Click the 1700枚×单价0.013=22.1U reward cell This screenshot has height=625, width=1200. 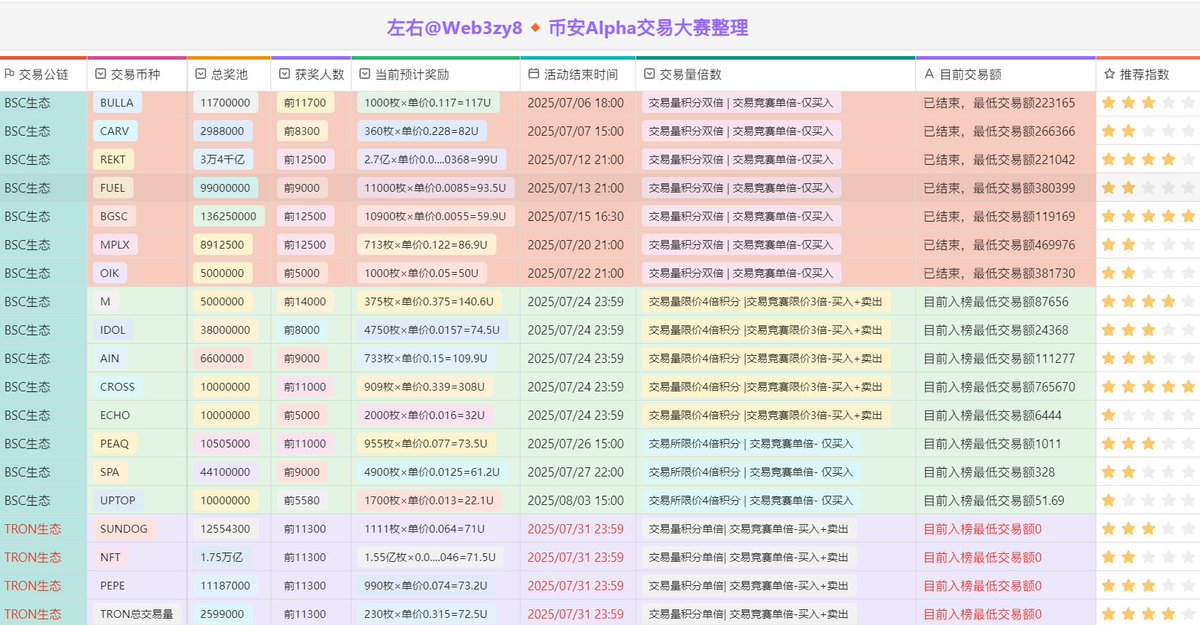(435, 500)
